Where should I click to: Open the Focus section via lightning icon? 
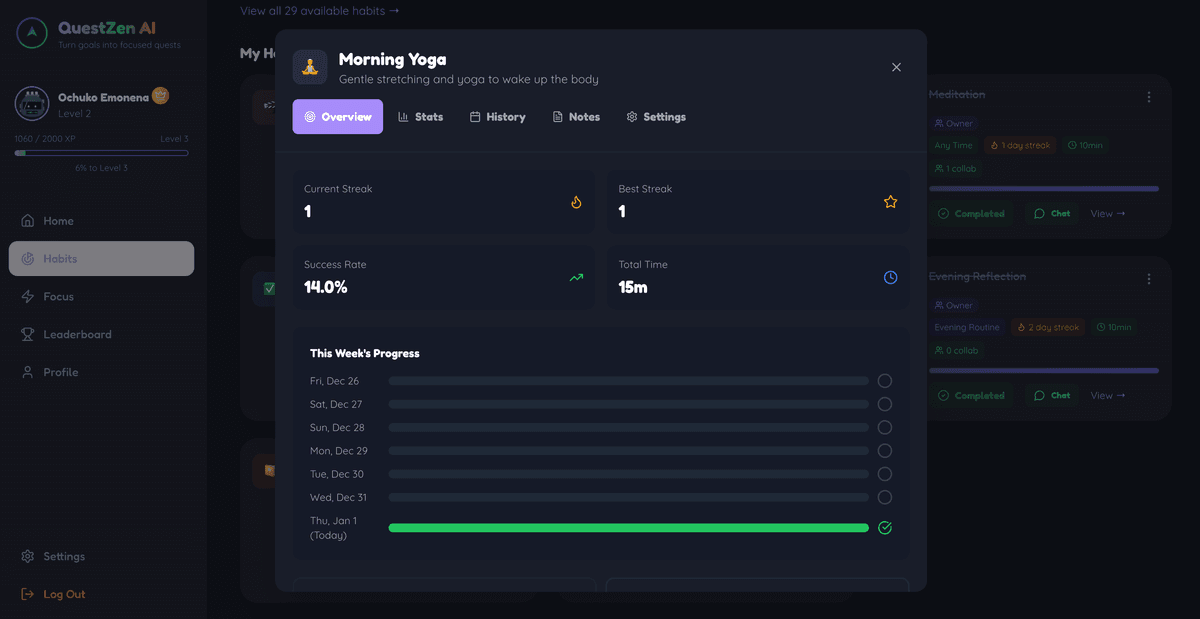click(x=27, y=296)
